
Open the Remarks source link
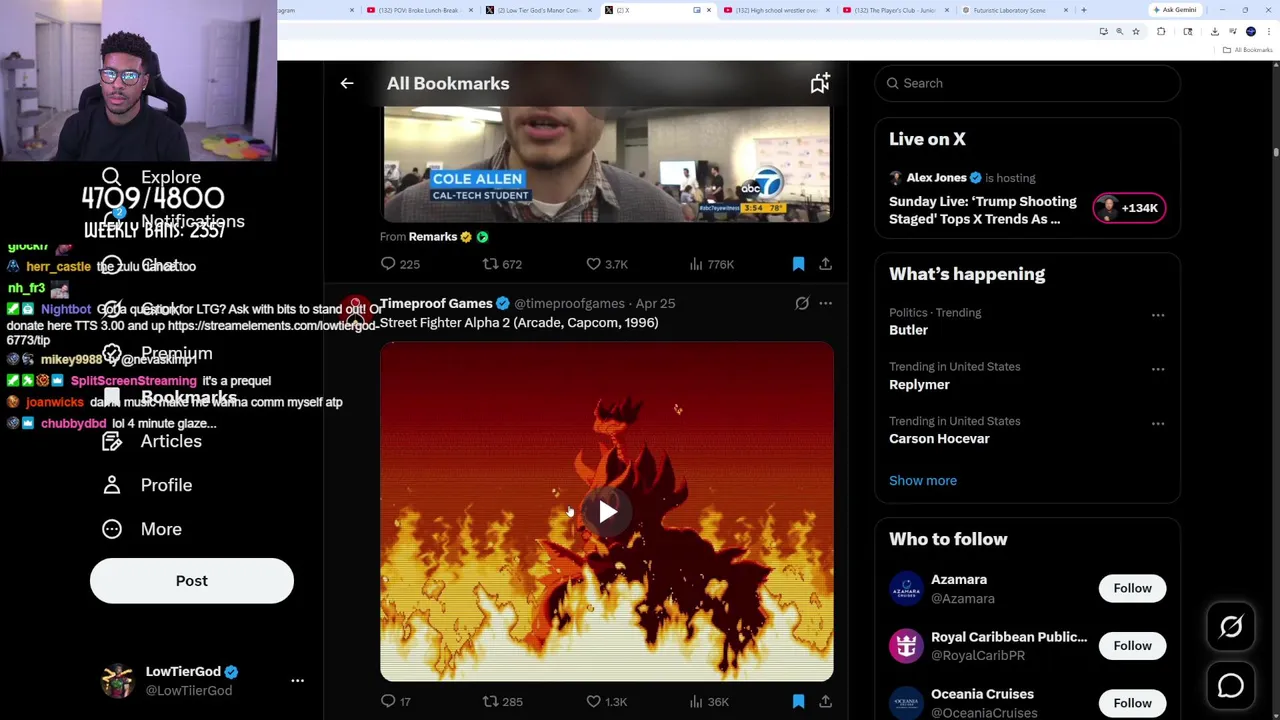click(433, 237)
